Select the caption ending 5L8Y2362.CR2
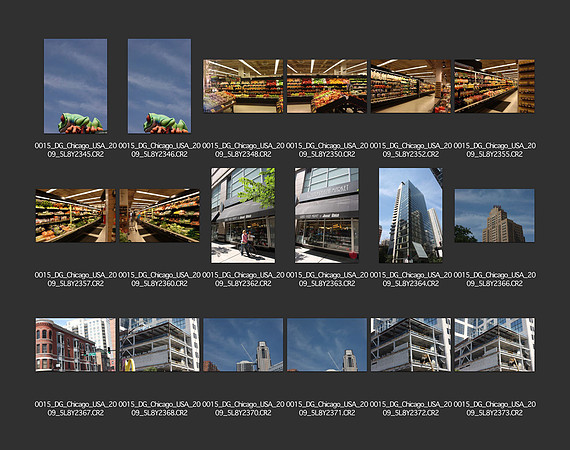Screen dimensions: 570x450 coord(243,279)
